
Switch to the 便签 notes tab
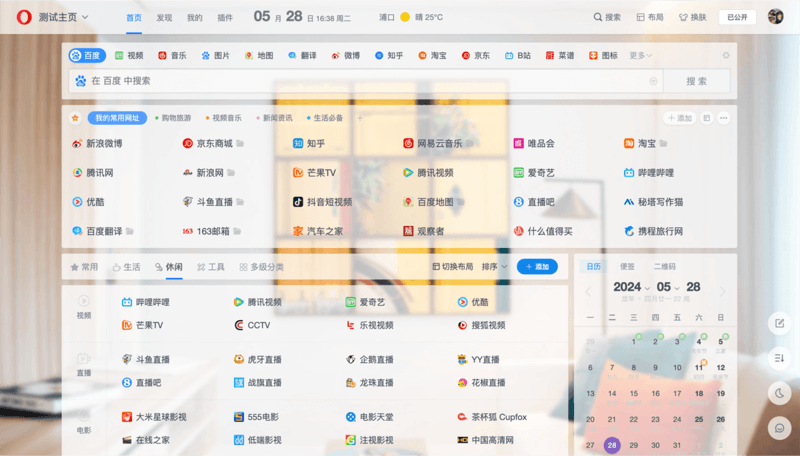[627, 266]
